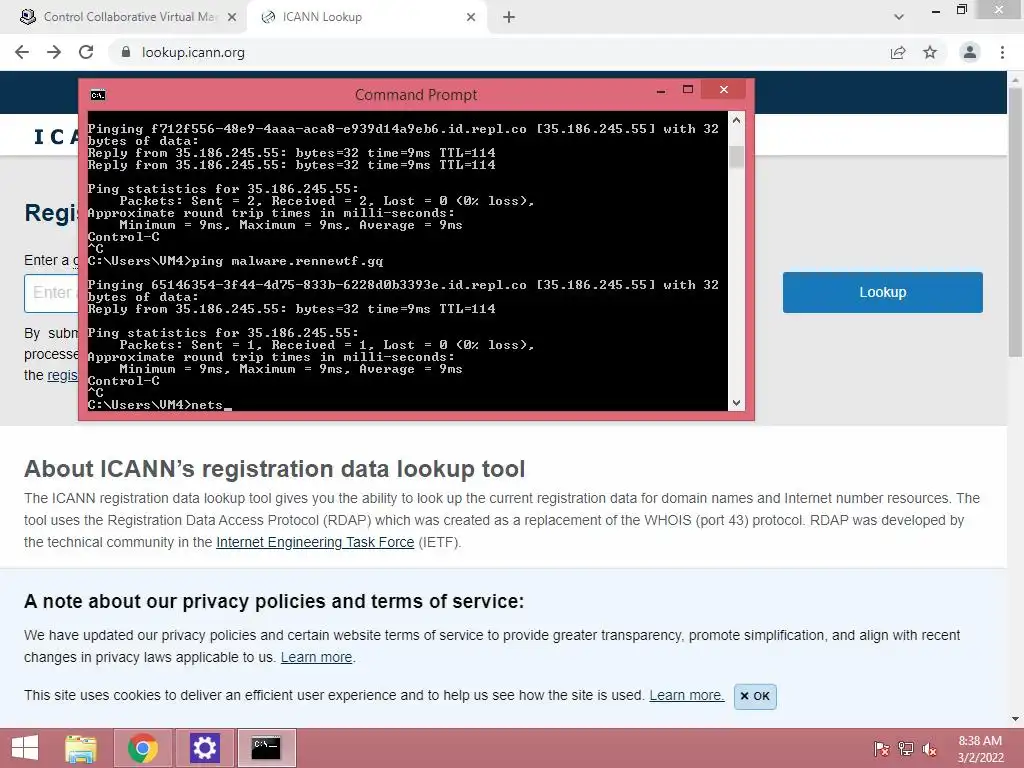1024x768 pixels.
Task: Go back using browser back arrow
Action: (x=22, y=52)
